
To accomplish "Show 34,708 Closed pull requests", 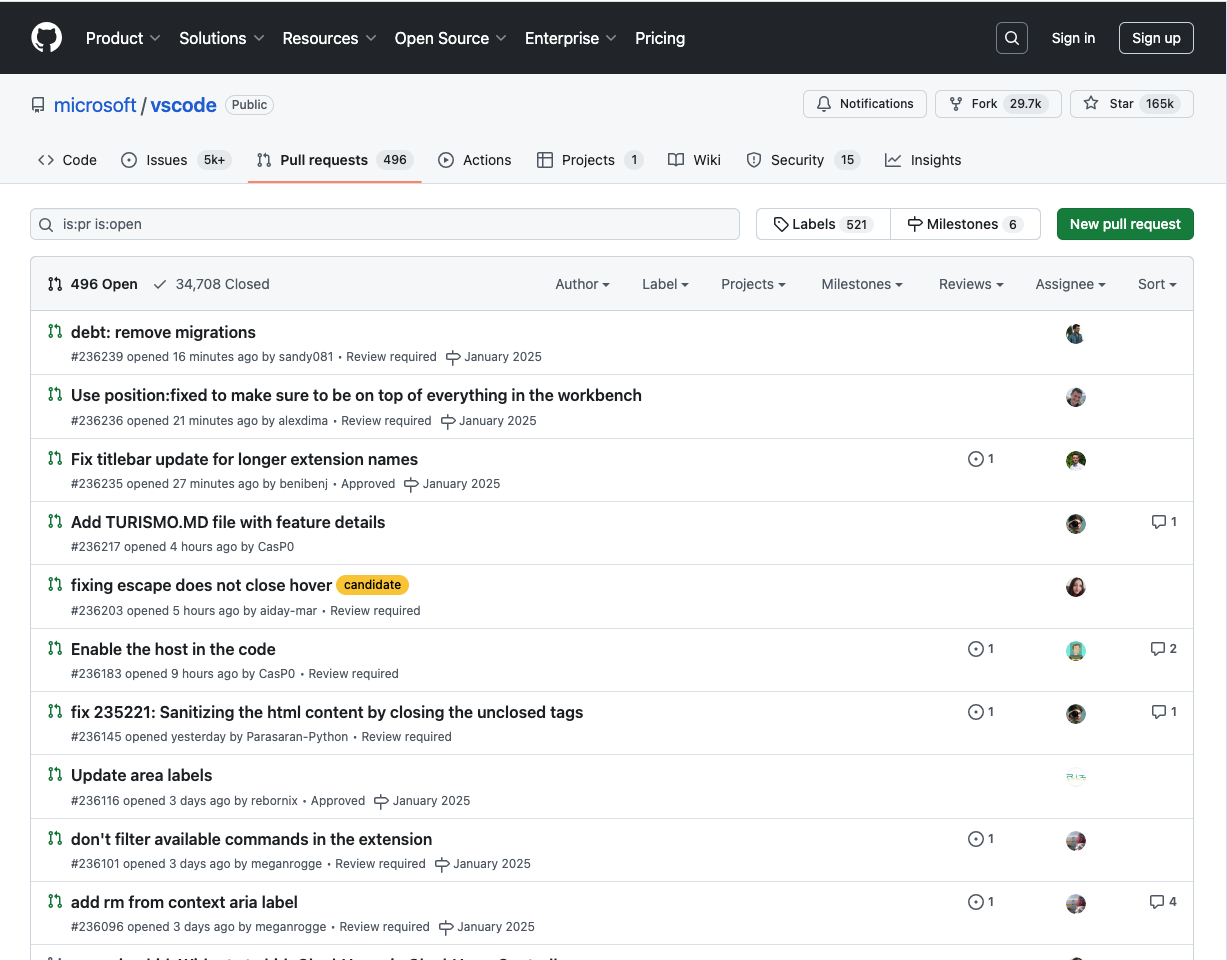I will click(211, 284).
